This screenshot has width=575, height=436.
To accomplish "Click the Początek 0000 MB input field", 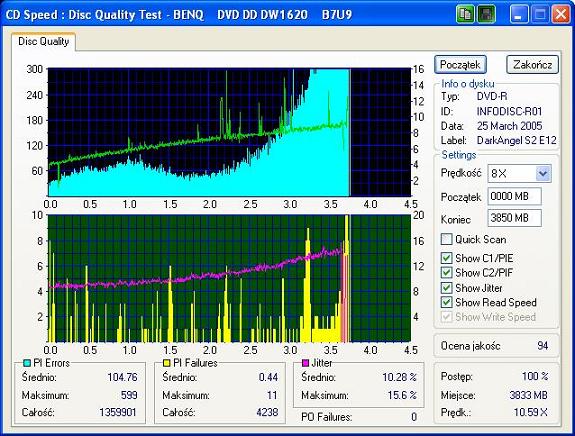I will [514, 197].
